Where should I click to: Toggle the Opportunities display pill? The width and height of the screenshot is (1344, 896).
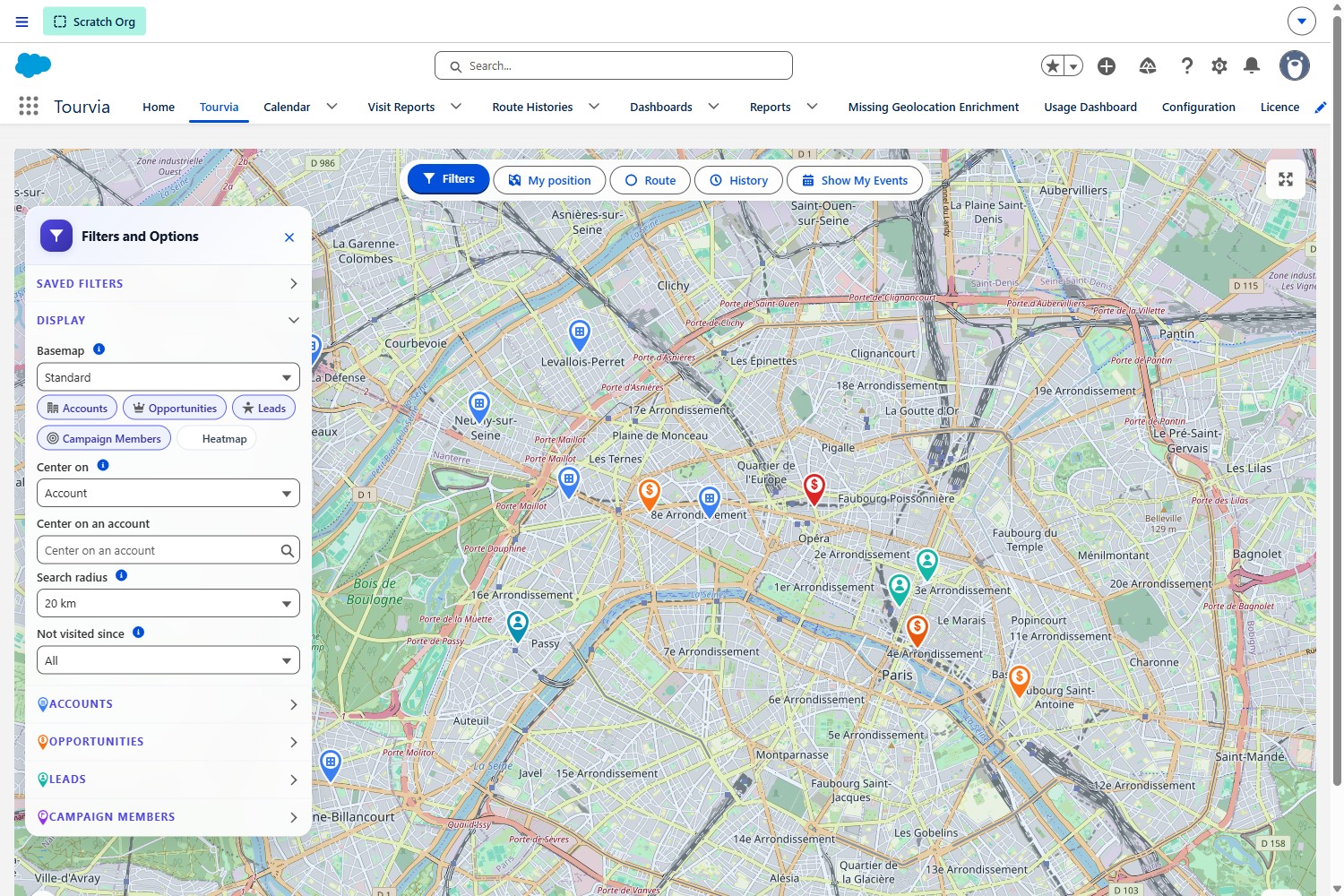tap(175, 409)
